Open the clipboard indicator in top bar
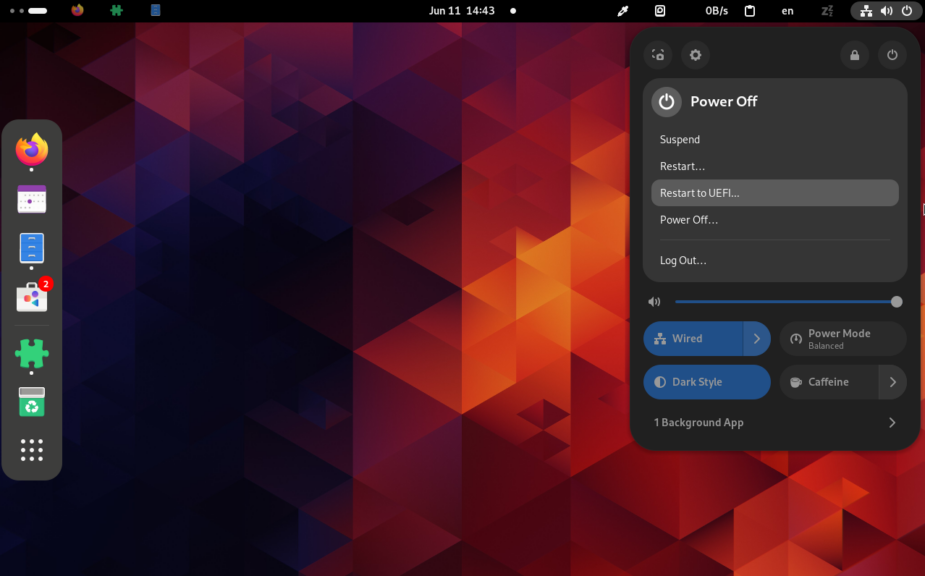 tap(750, 11)
